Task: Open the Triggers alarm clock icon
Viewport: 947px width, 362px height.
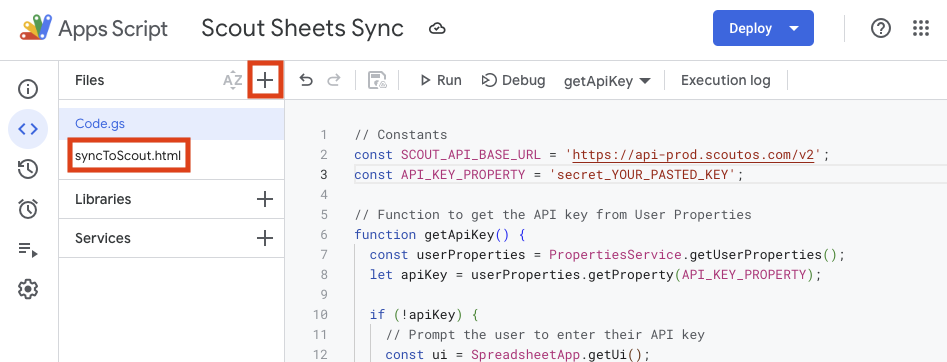Action: 28,209
